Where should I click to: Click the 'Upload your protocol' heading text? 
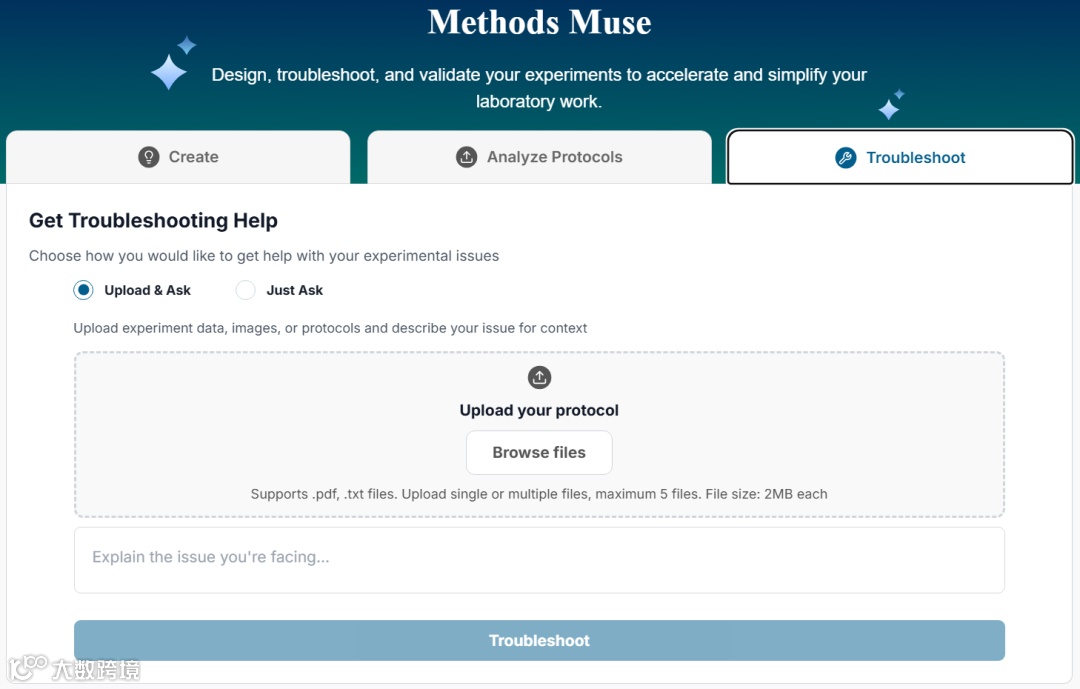coord(539,411)
